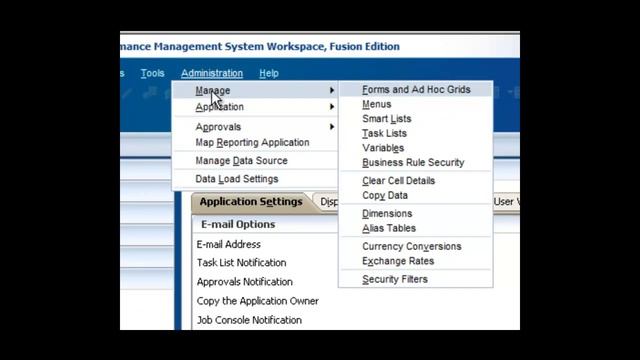Open Exchange Rates
This screenshot has height=360, width=640.
398,261
